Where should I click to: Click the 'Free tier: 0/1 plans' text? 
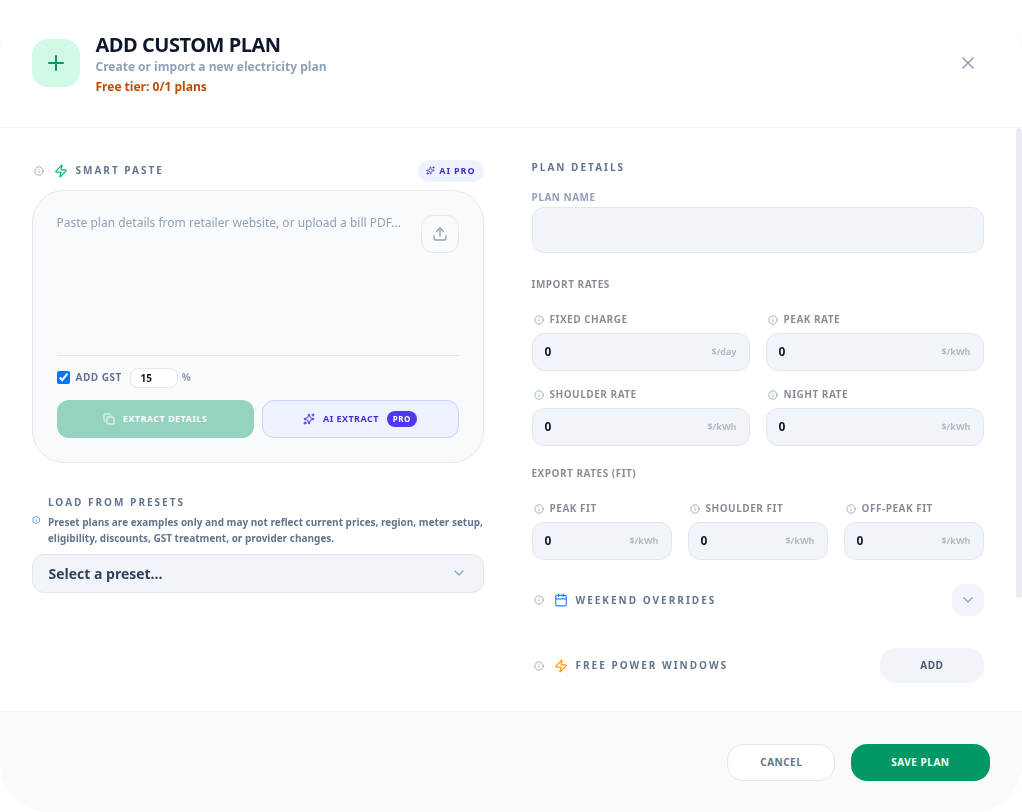tap(151, 87)
